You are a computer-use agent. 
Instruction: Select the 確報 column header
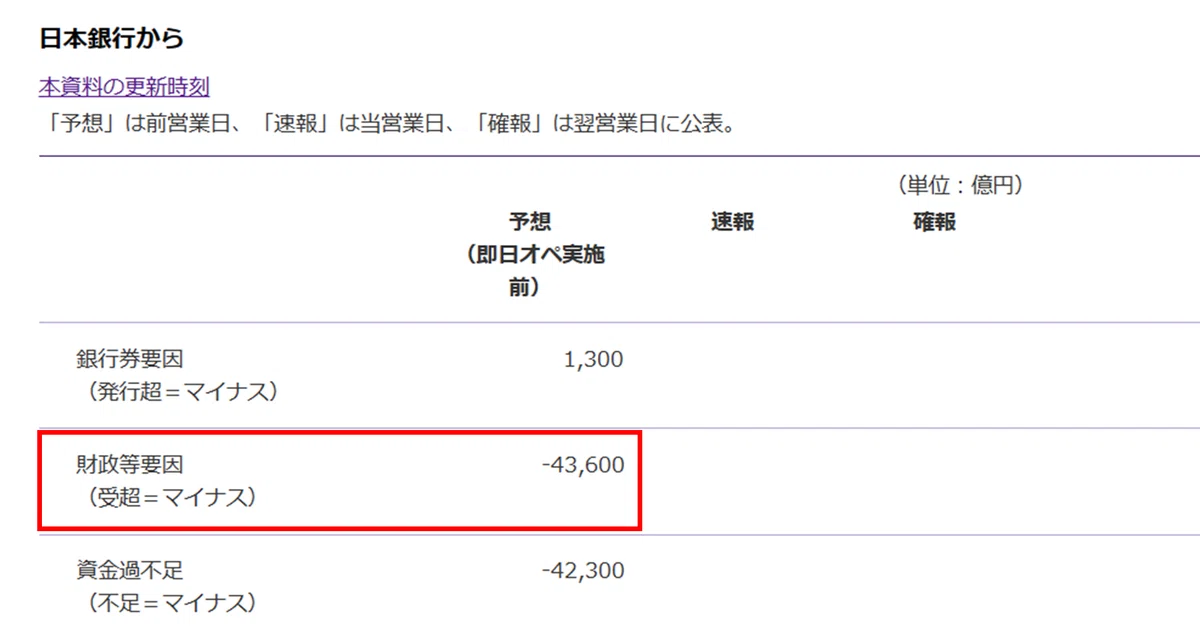tap(934, 222)
